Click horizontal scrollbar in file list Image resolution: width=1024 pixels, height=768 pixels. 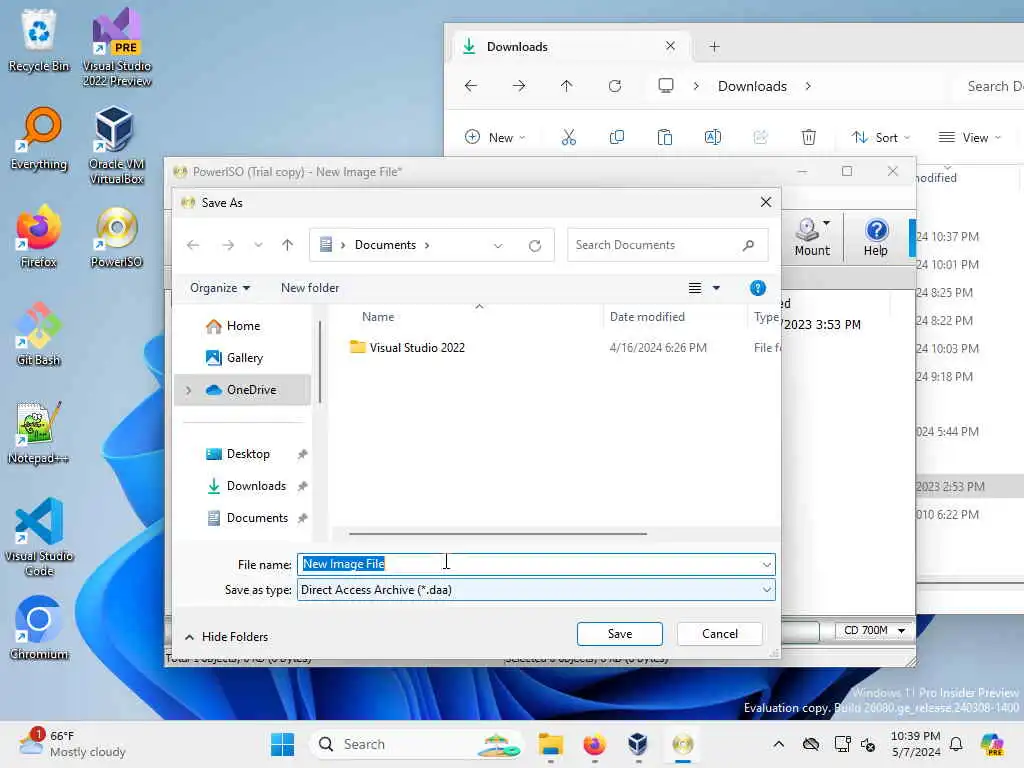tap(498, 534)
